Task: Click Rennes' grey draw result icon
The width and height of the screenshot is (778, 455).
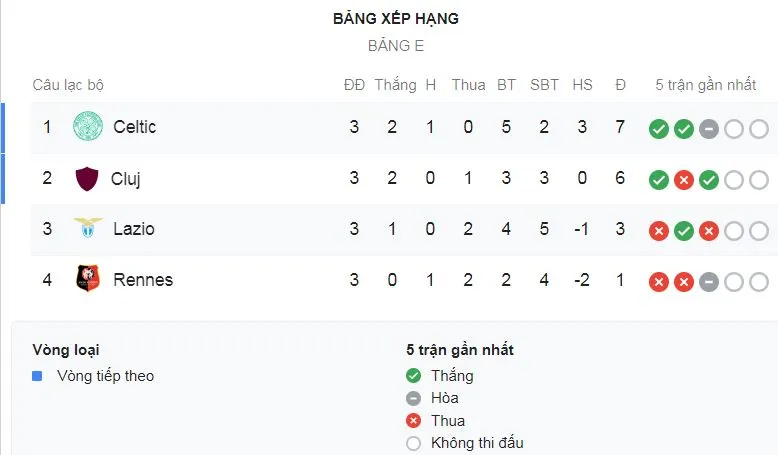Action: point(709,282)
